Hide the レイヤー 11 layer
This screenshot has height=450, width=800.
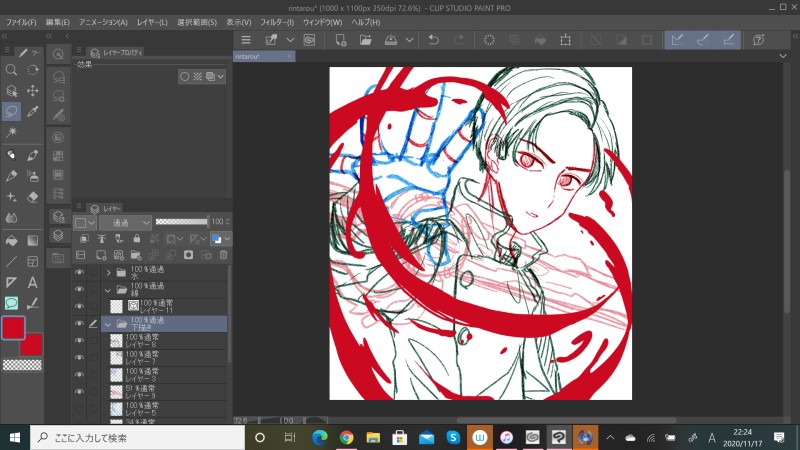pos(79,306)
